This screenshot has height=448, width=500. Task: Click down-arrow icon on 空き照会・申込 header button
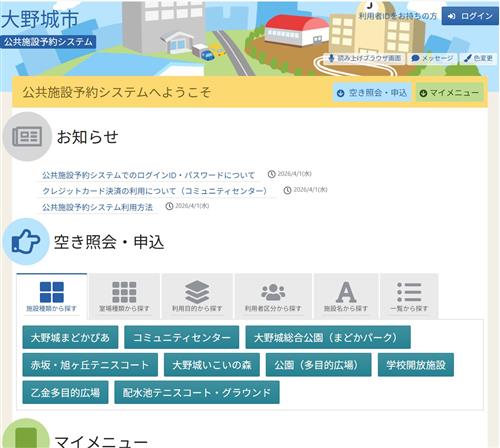click(340, 93)
